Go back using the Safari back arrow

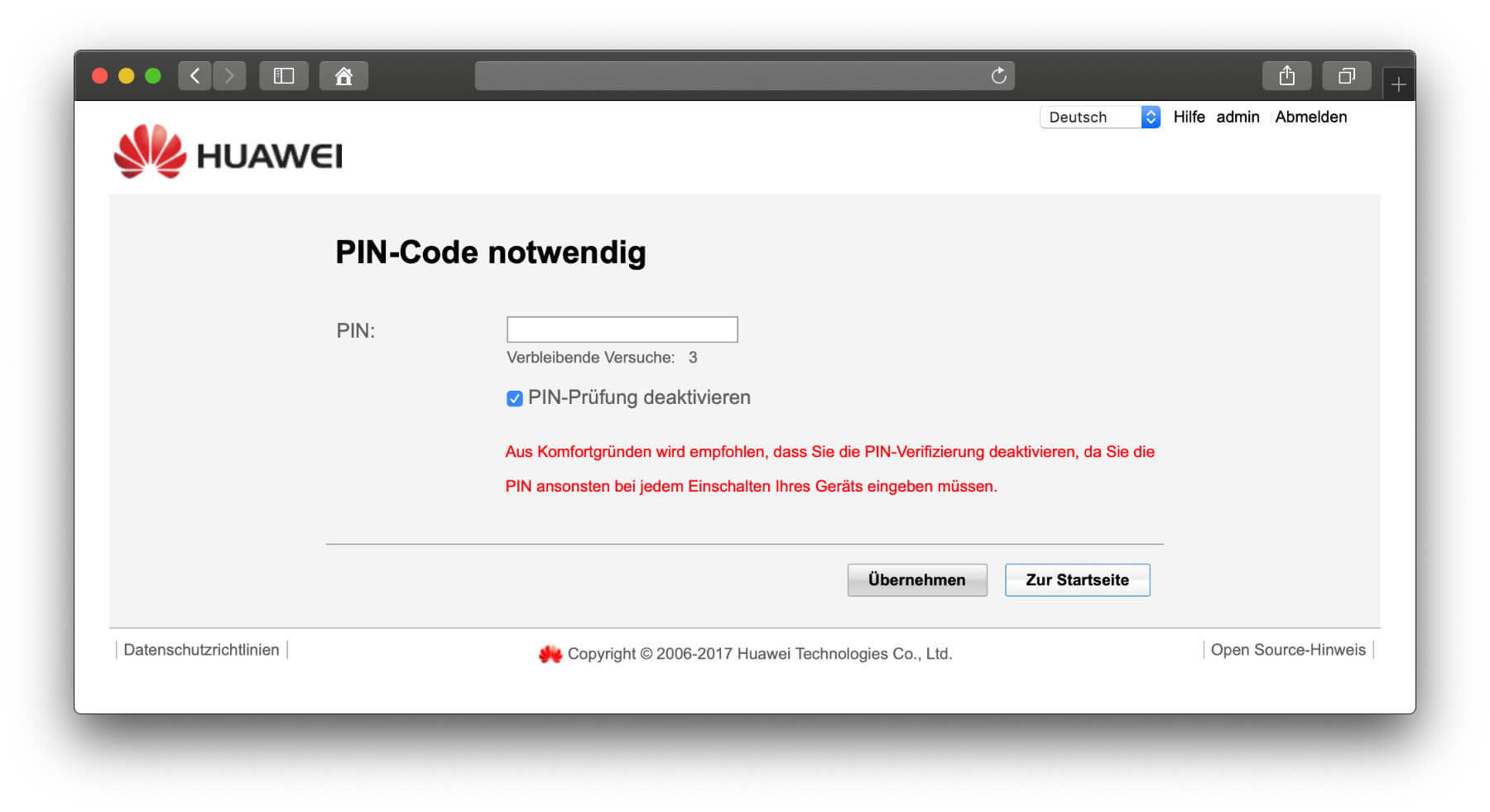pos(195,76)
